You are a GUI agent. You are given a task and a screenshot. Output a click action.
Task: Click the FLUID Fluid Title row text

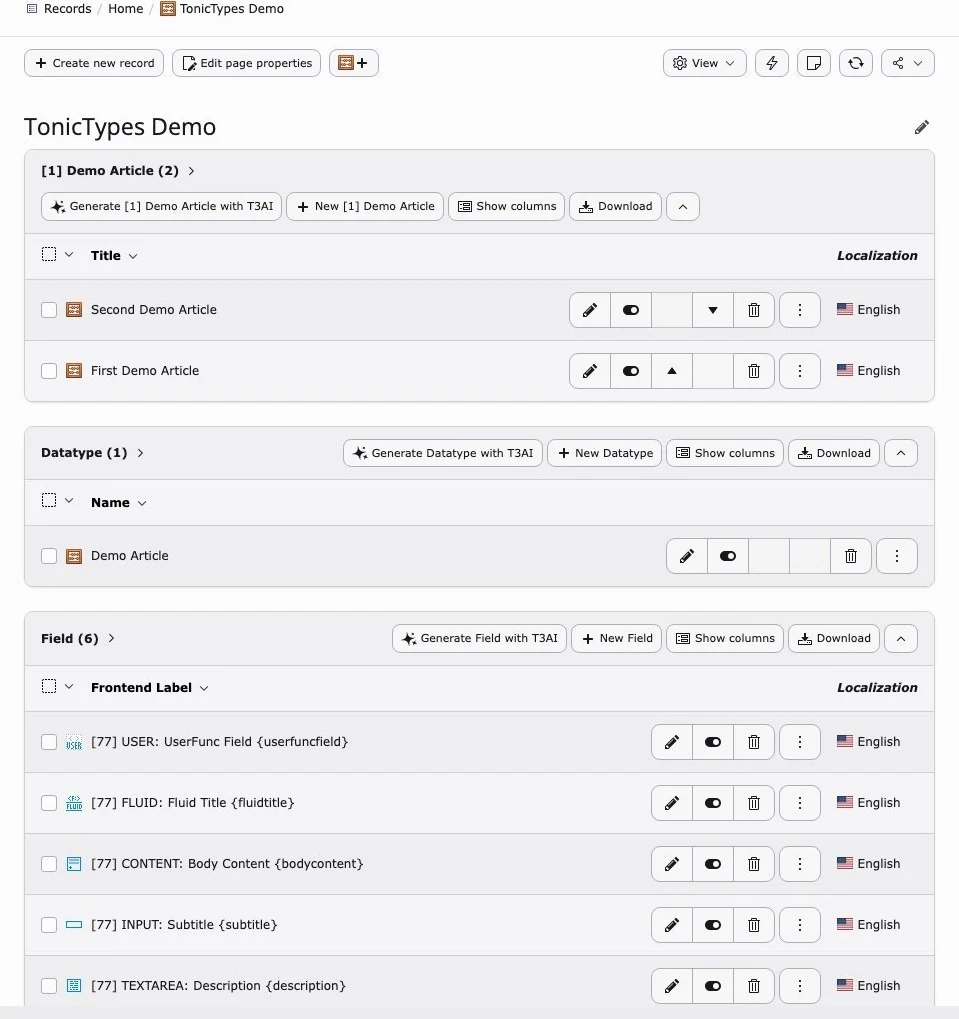click(x=192, y=803)
